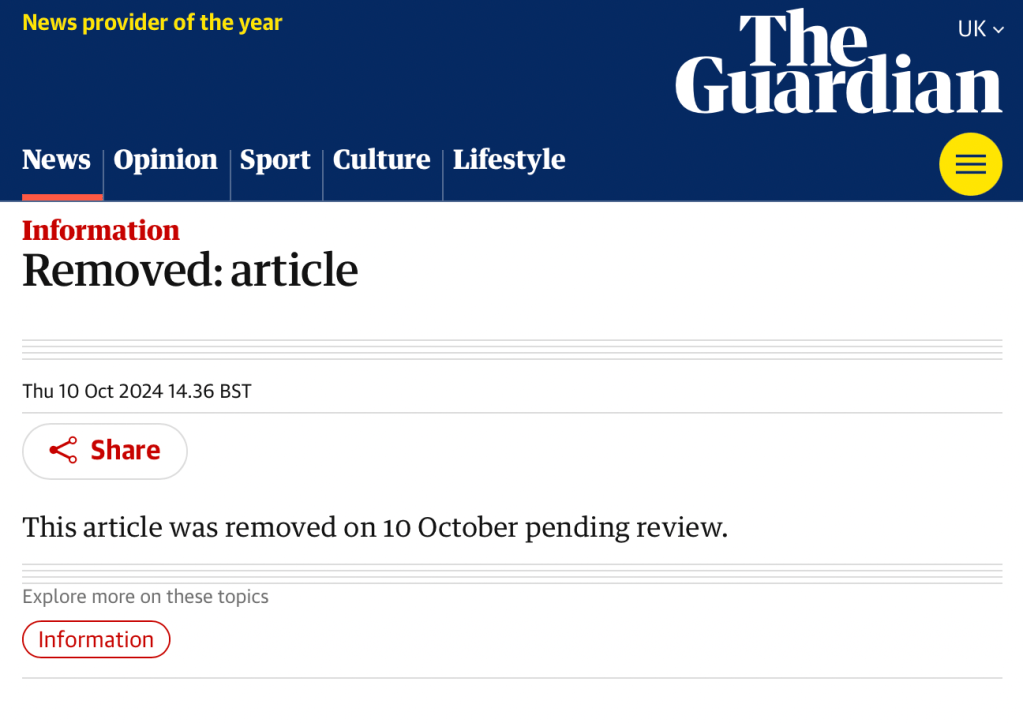1023x723 pixels.
Task: Click the article removed pending review text
Action: pos(375,527)
